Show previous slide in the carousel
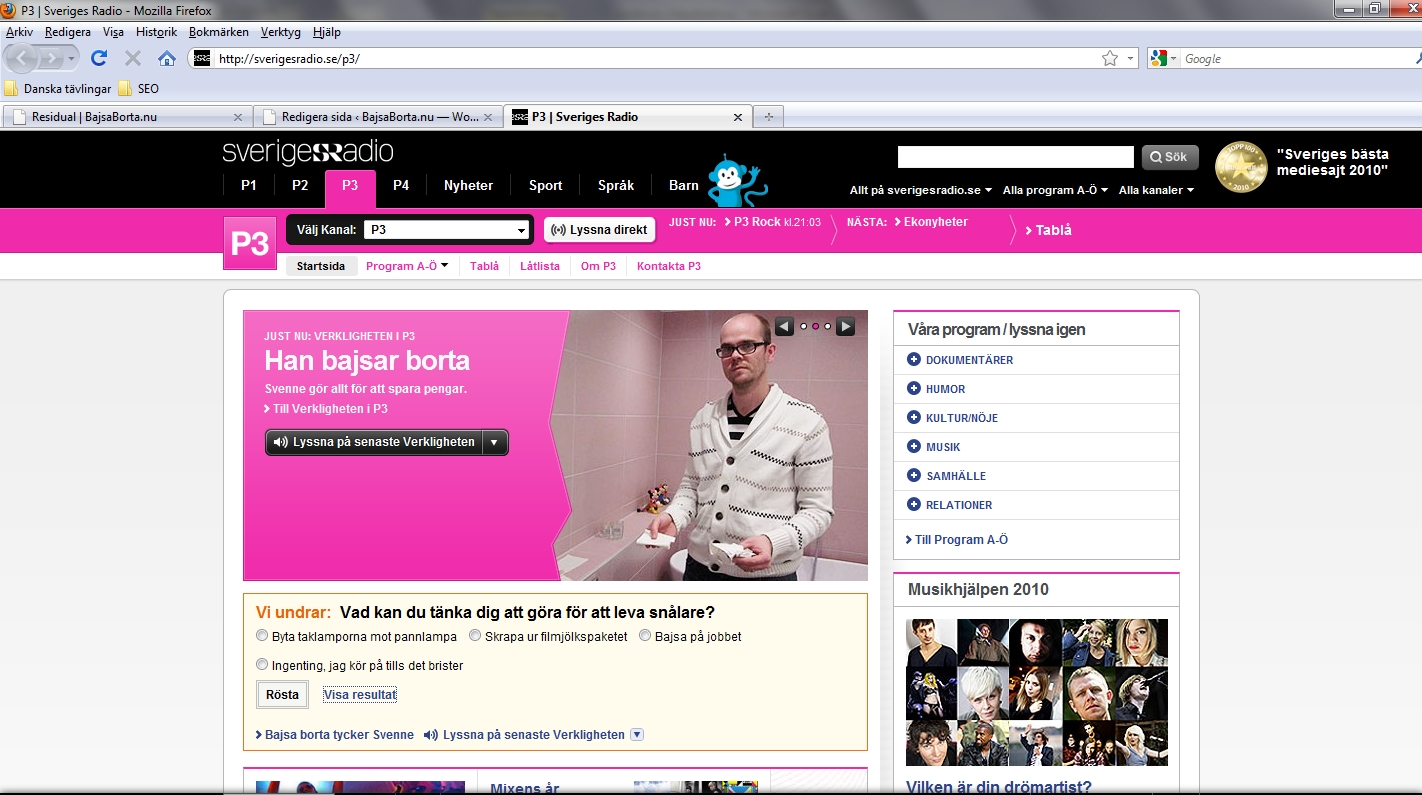 pyautogui.click(x=784, y=326)
